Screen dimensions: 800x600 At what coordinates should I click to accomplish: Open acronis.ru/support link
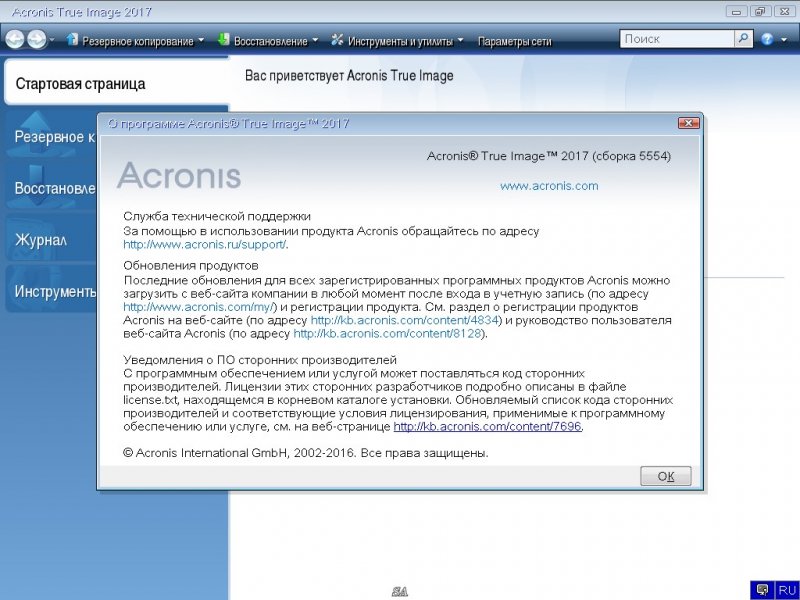click(x=205, y=244)
